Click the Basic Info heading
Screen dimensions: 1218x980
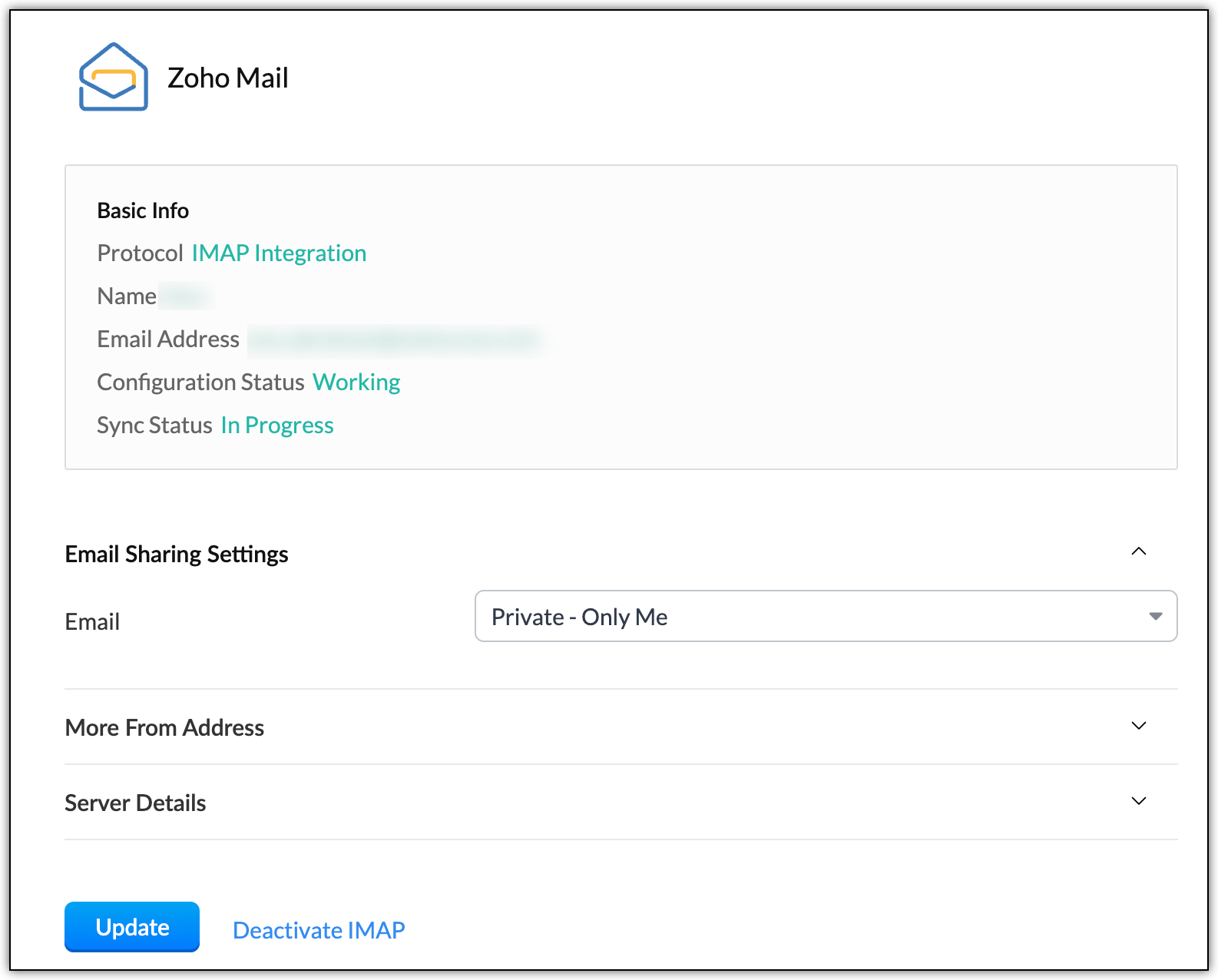coord(143,210)
